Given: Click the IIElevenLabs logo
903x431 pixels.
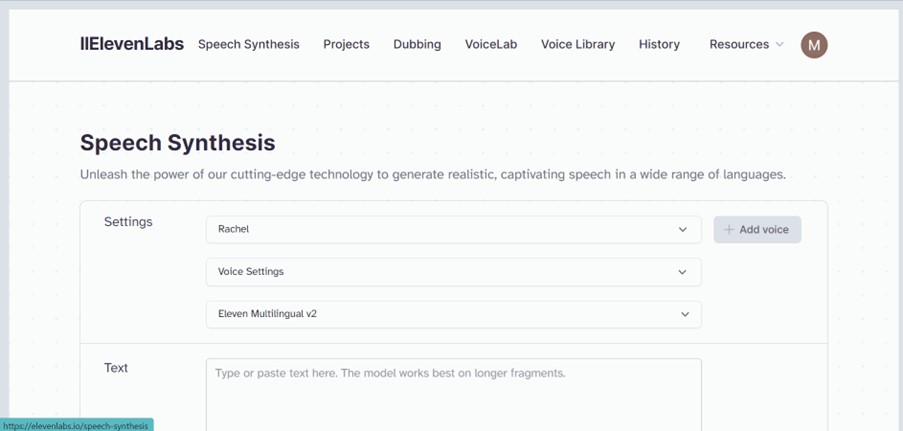Looking at the screenshot, I should click(x=132, y=44).
